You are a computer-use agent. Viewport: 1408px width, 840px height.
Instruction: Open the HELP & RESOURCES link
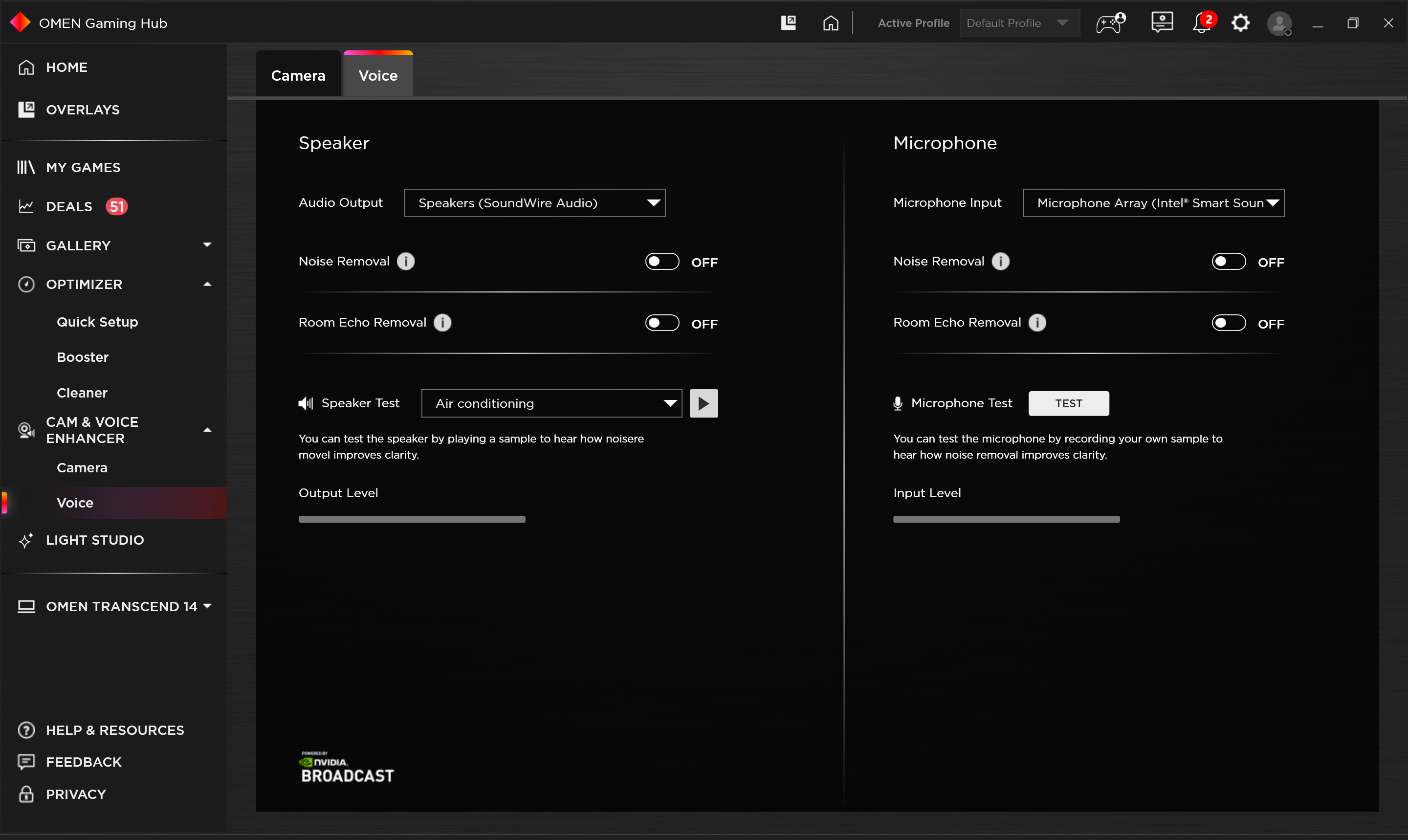[x=115, y=730]
